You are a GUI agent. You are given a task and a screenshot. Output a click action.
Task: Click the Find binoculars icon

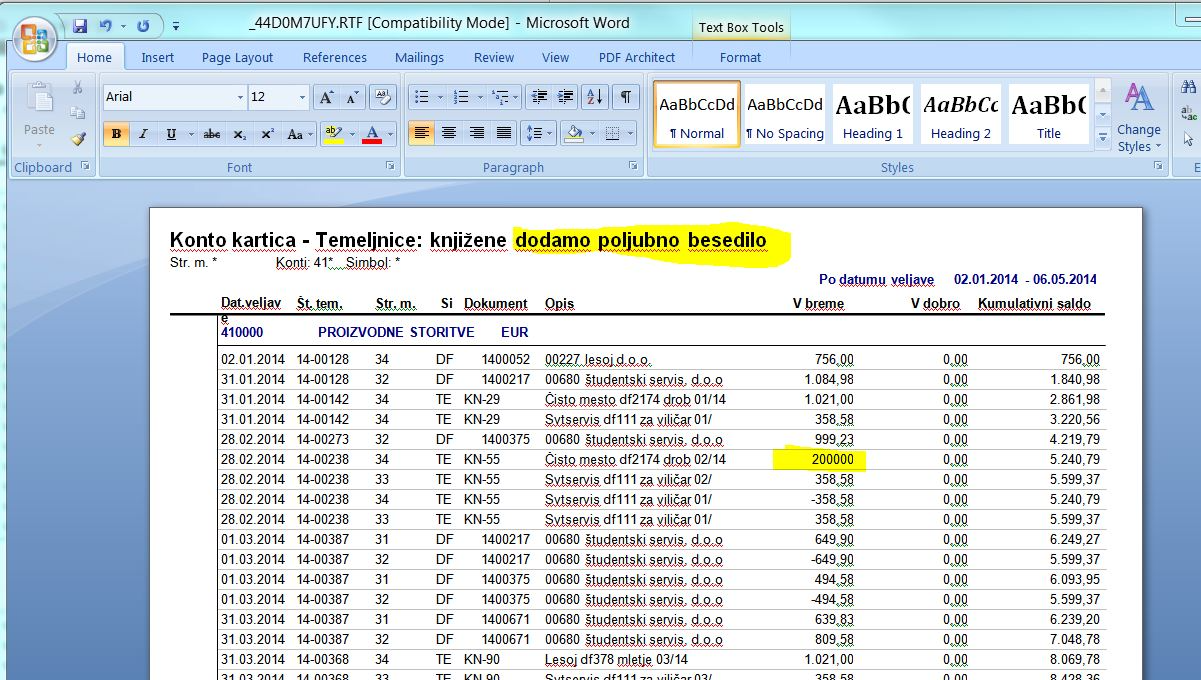tap(1189, 87)
